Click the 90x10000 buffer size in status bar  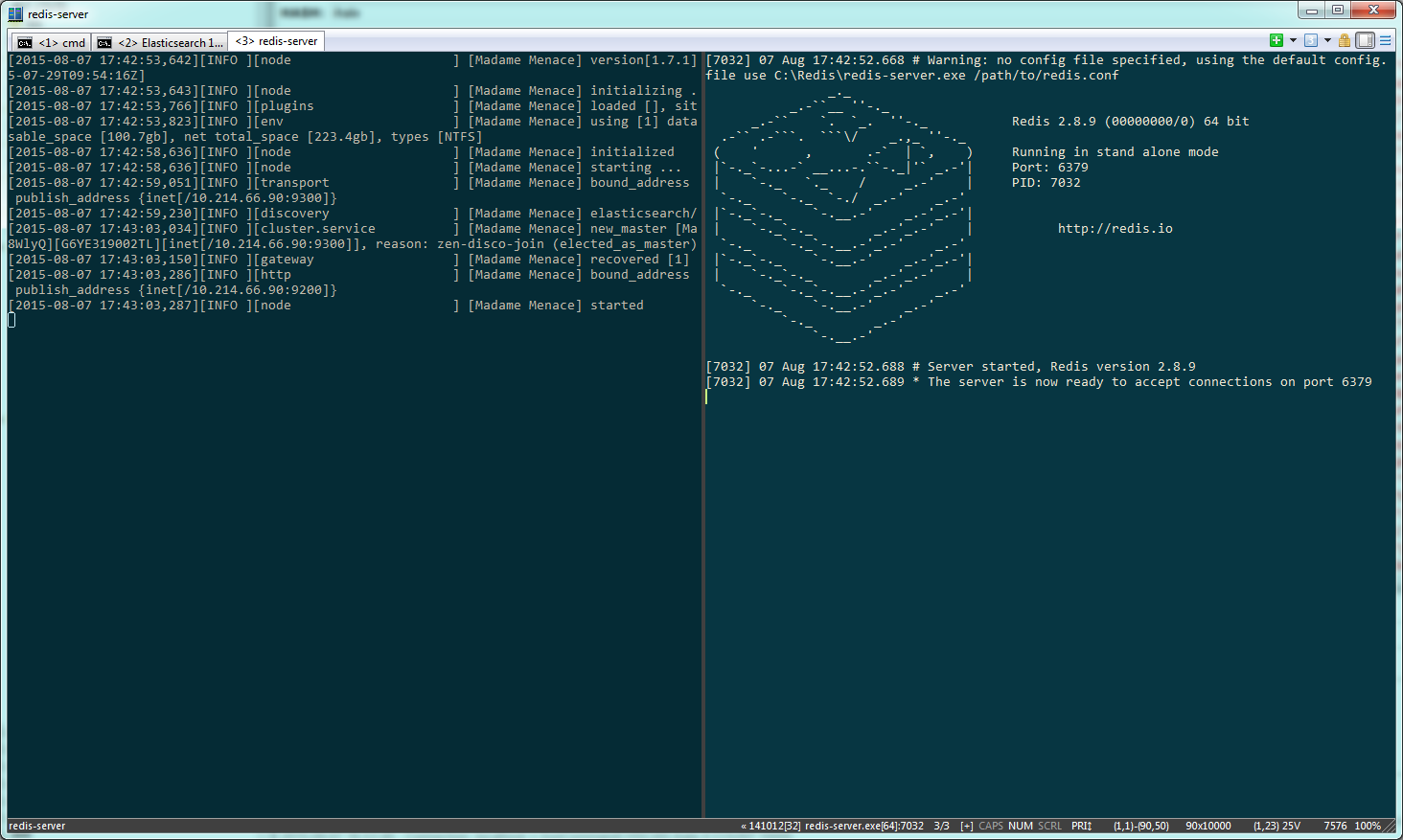(1208, 826)
